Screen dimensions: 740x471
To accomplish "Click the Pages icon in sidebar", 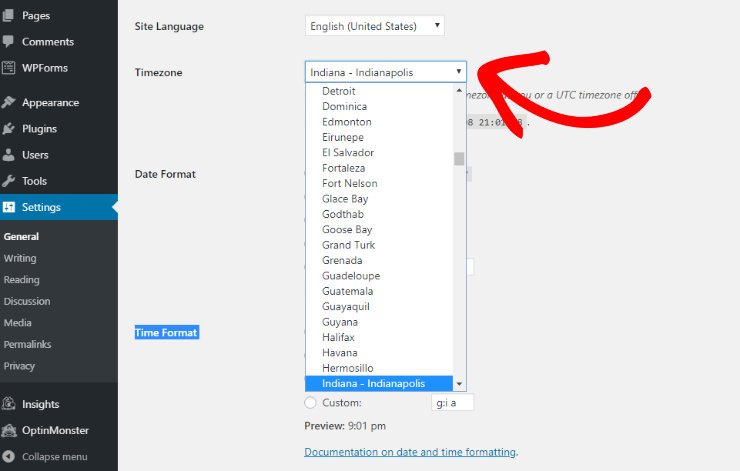I will 9,16.
